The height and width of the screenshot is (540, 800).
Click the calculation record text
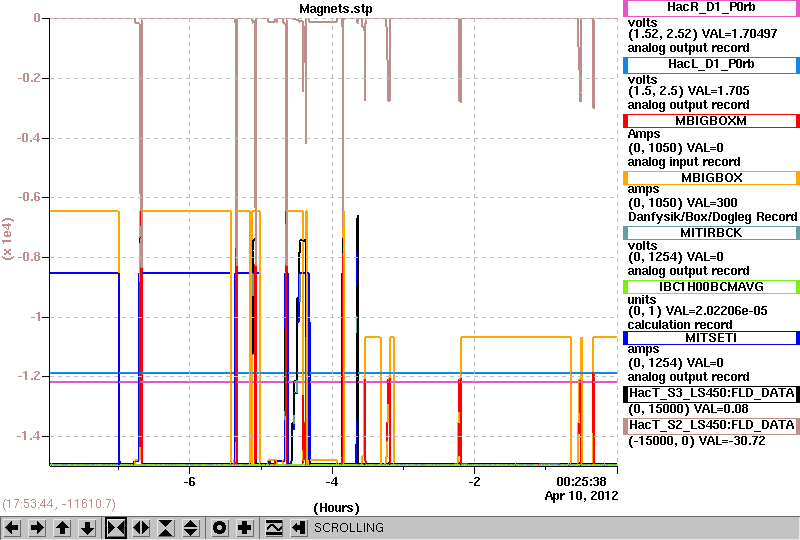[680, 325]
